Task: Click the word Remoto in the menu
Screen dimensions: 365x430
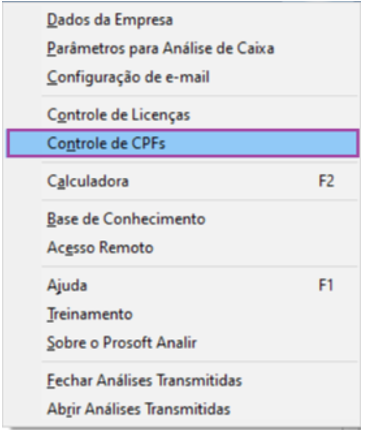Action: click(126, 248)
